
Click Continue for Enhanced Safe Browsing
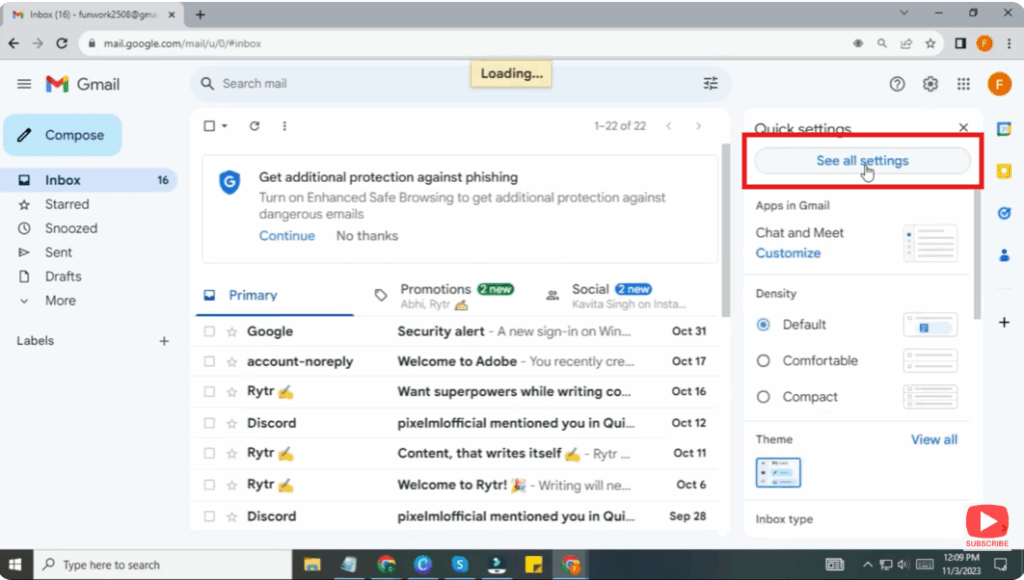(287, 236)
